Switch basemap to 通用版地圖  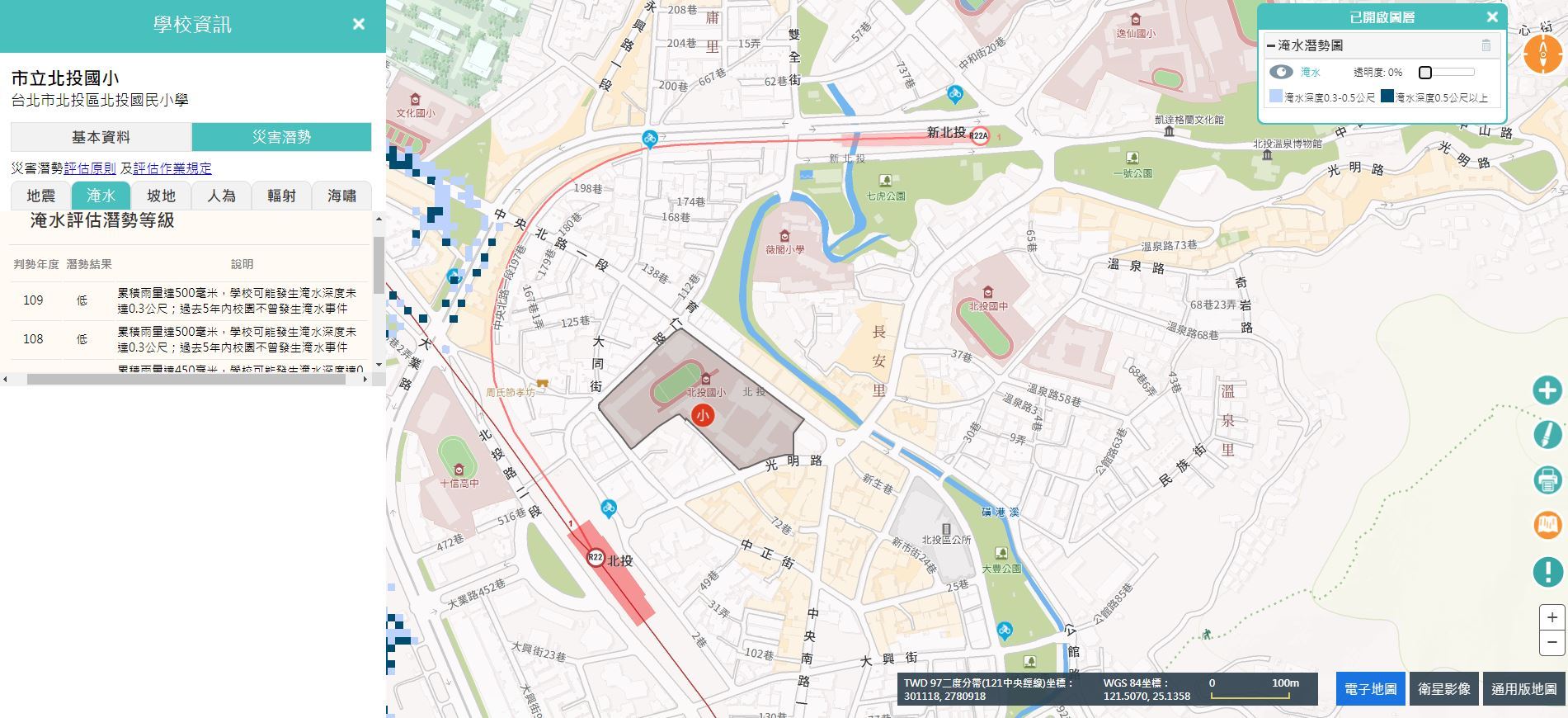(1523, 689)
